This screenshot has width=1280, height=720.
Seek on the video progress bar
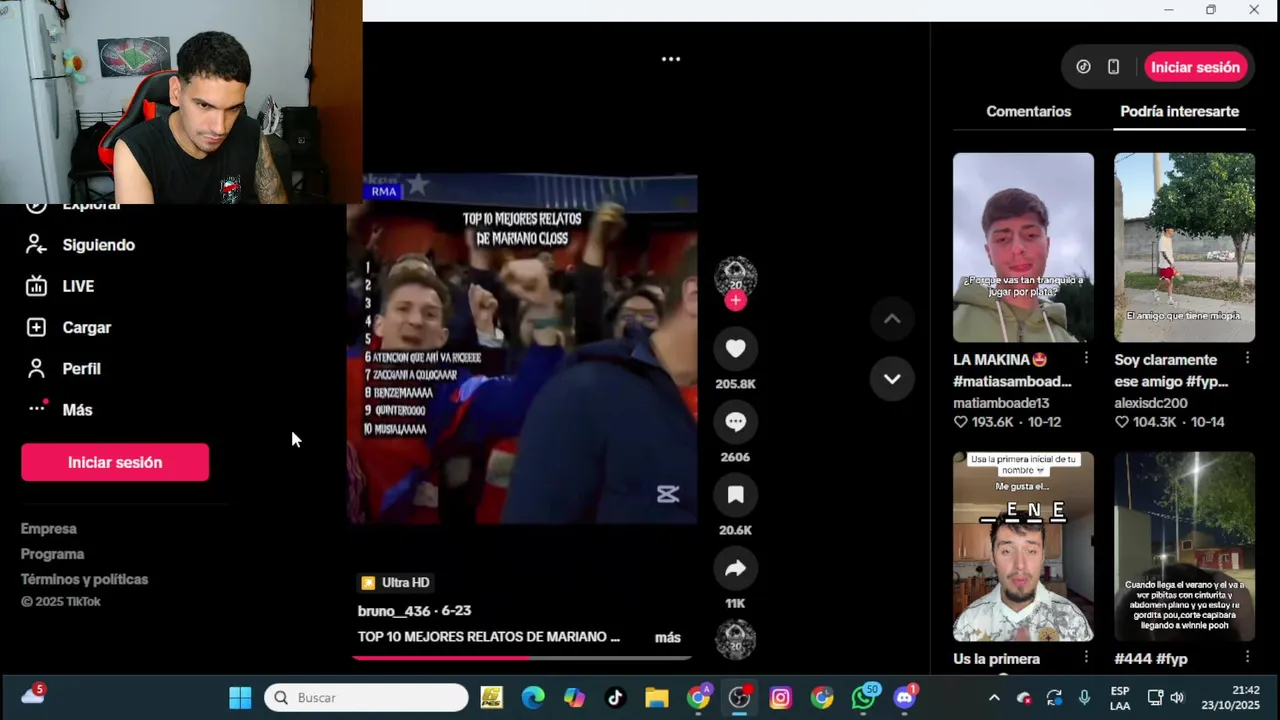[x=521, y=657]
